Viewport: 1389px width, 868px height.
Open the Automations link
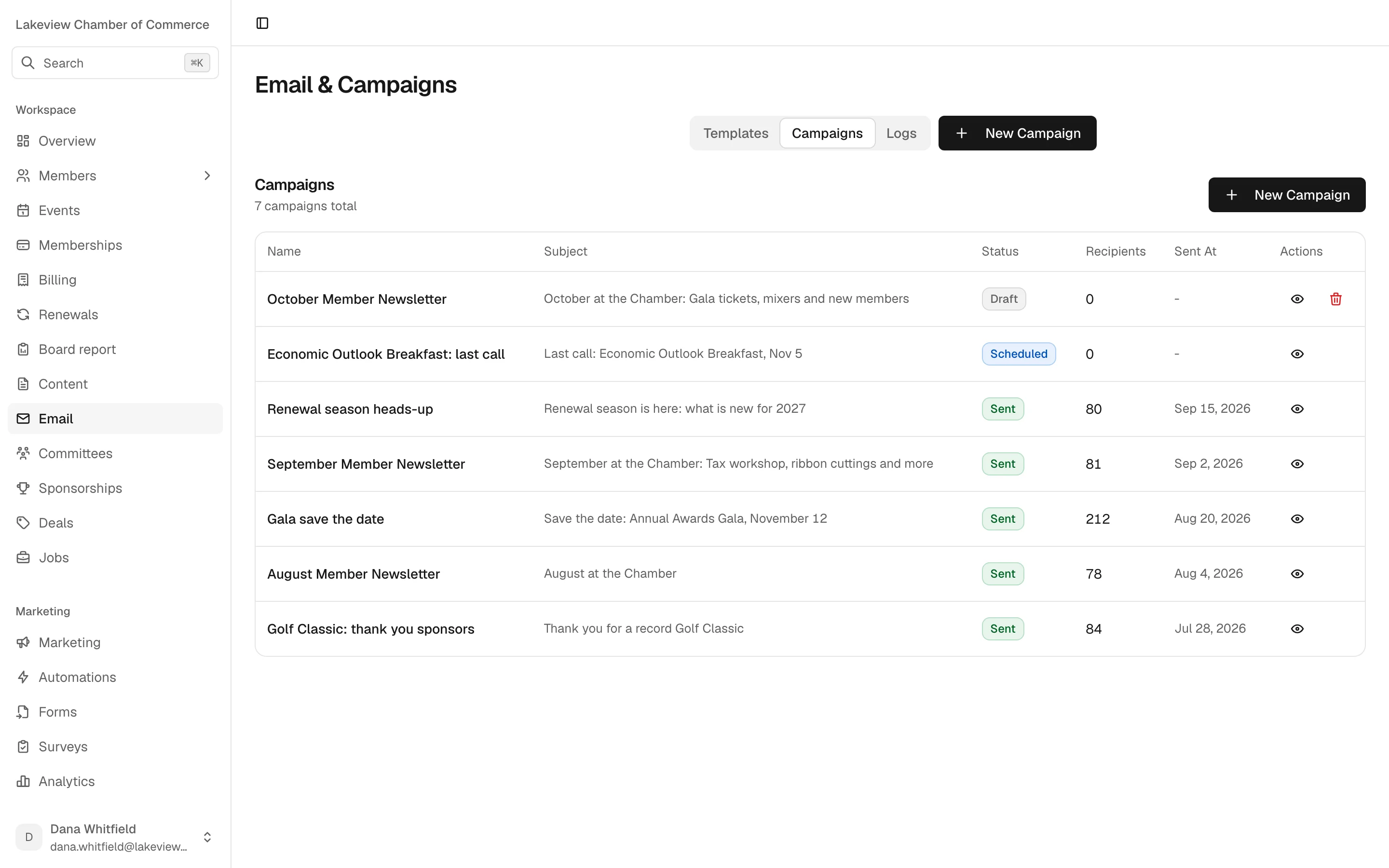pos(115,678)
